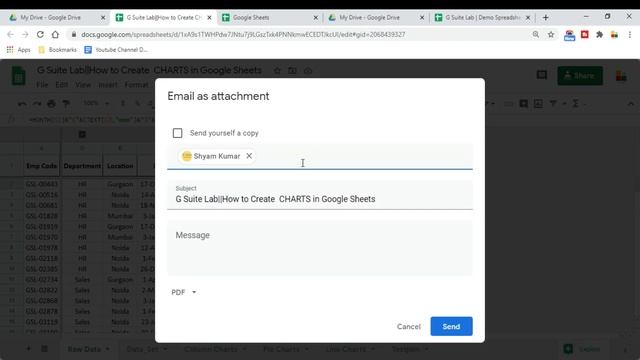Image resolution: width=640 pixels, height=360 pixels.
Task: Switch to the second My Drive tab
Action: pos(371,18)
